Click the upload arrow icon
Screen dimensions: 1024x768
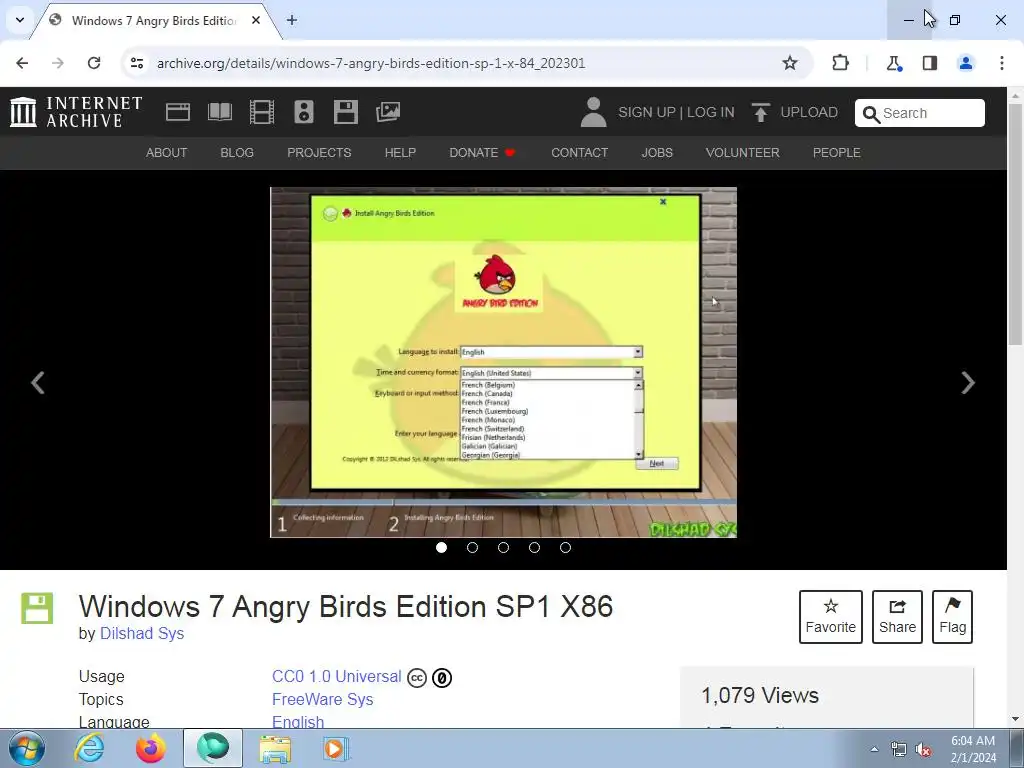pyautogui.click(x=760, y=112)
